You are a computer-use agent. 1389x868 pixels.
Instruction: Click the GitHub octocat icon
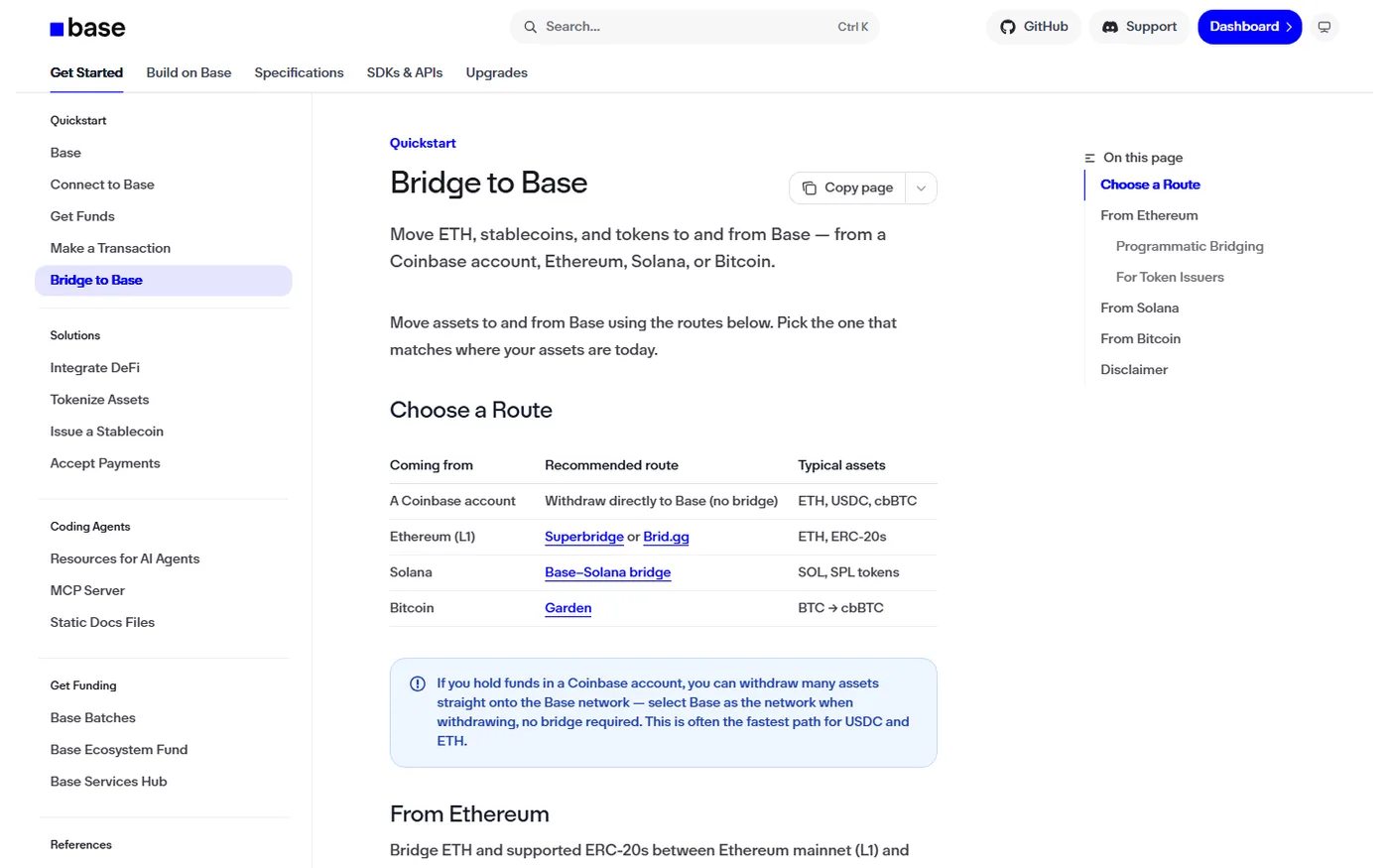click(1008, 27)
